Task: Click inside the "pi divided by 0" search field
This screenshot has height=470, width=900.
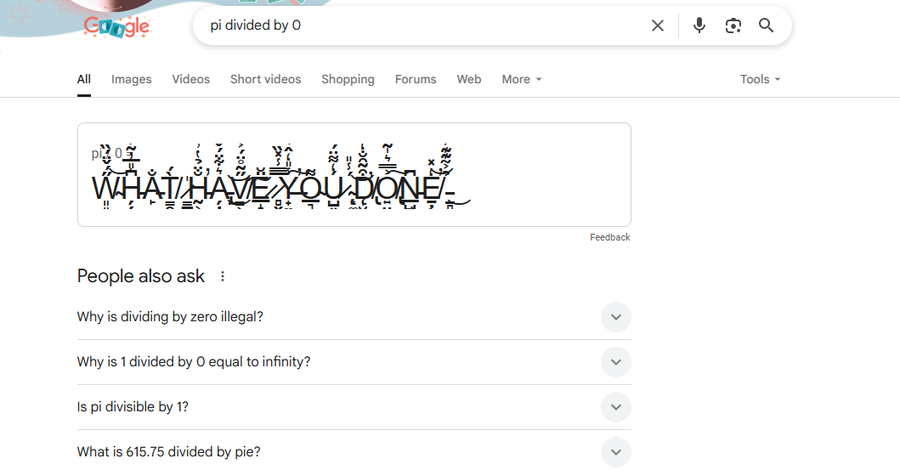Action: point(420,26)
